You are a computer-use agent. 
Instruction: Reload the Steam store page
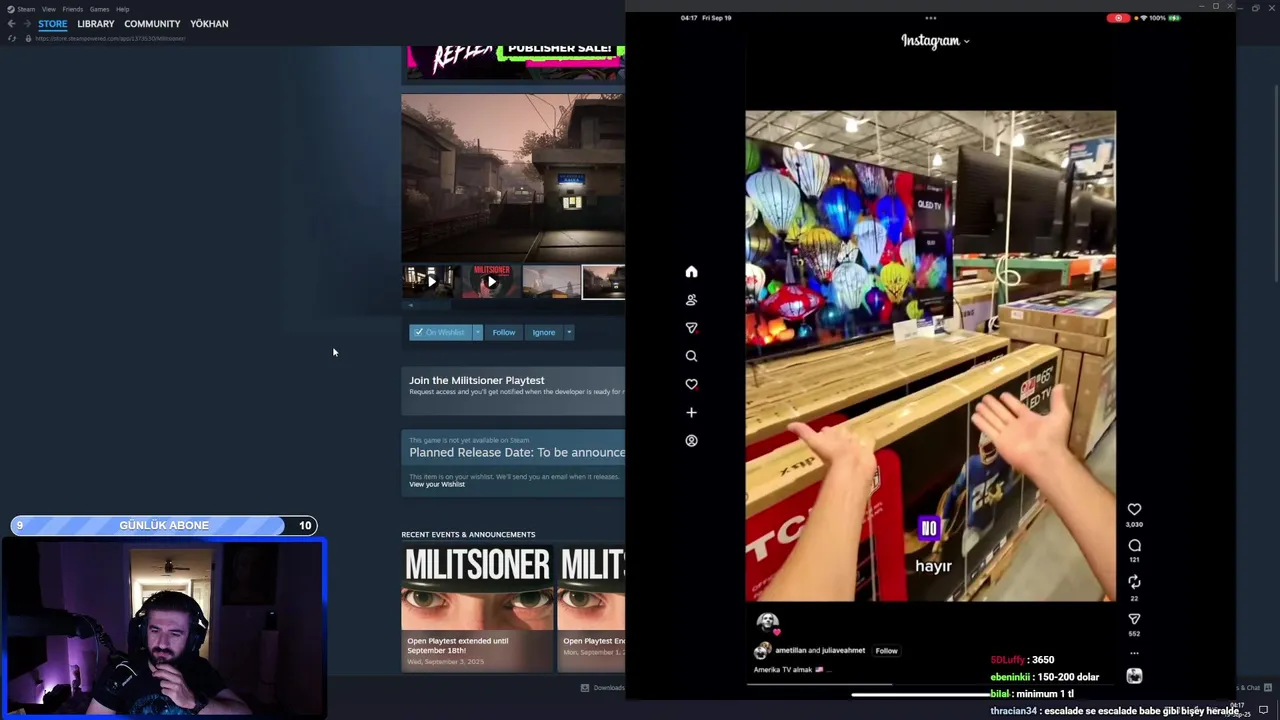click(x=11, y=38)
